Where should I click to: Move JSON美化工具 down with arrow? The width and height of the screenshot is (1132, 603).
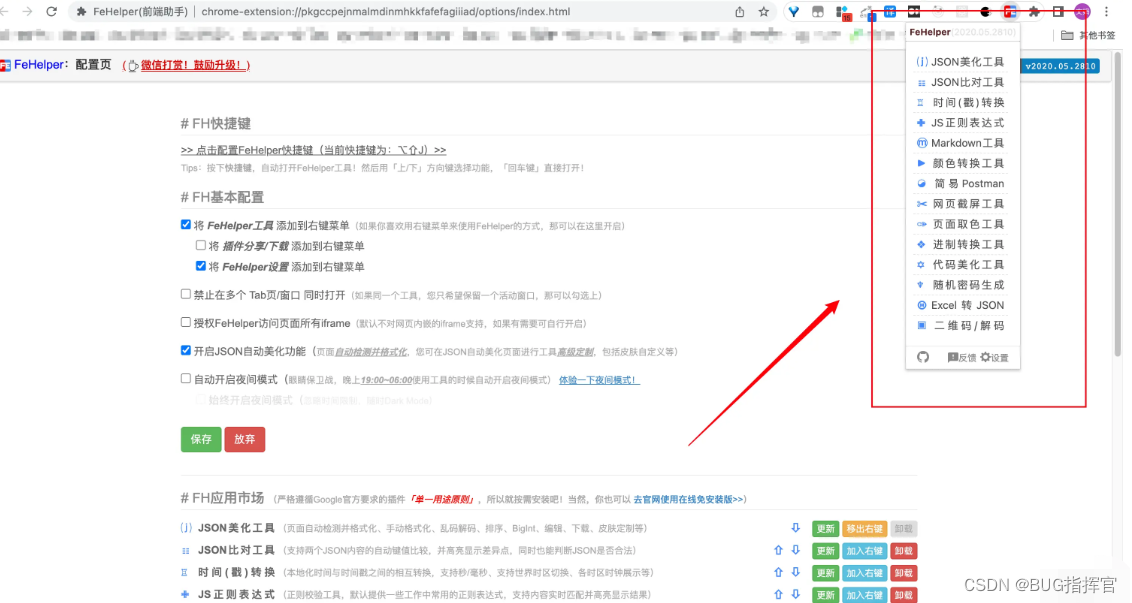[x=796, y=528]
